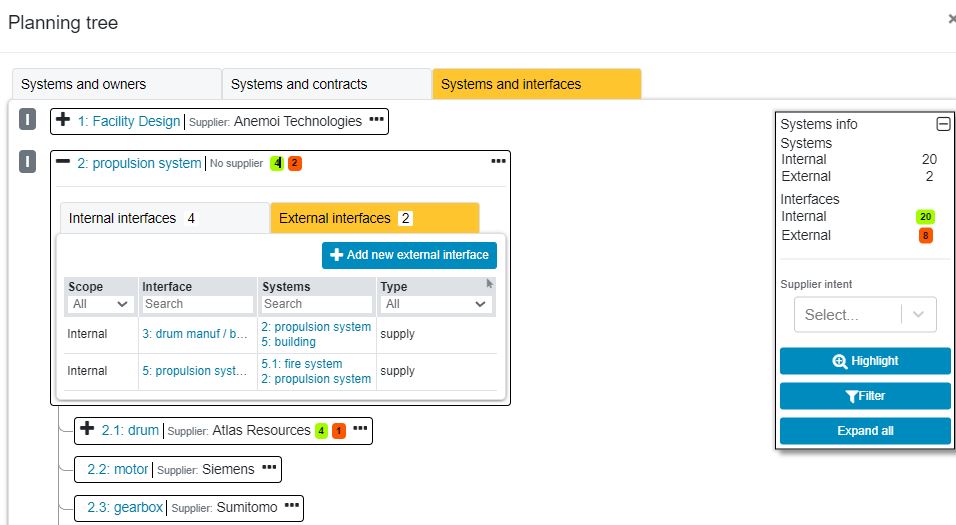
Task: Click the orange 8 external interfaces badge
Action: [x=926, y=235]
